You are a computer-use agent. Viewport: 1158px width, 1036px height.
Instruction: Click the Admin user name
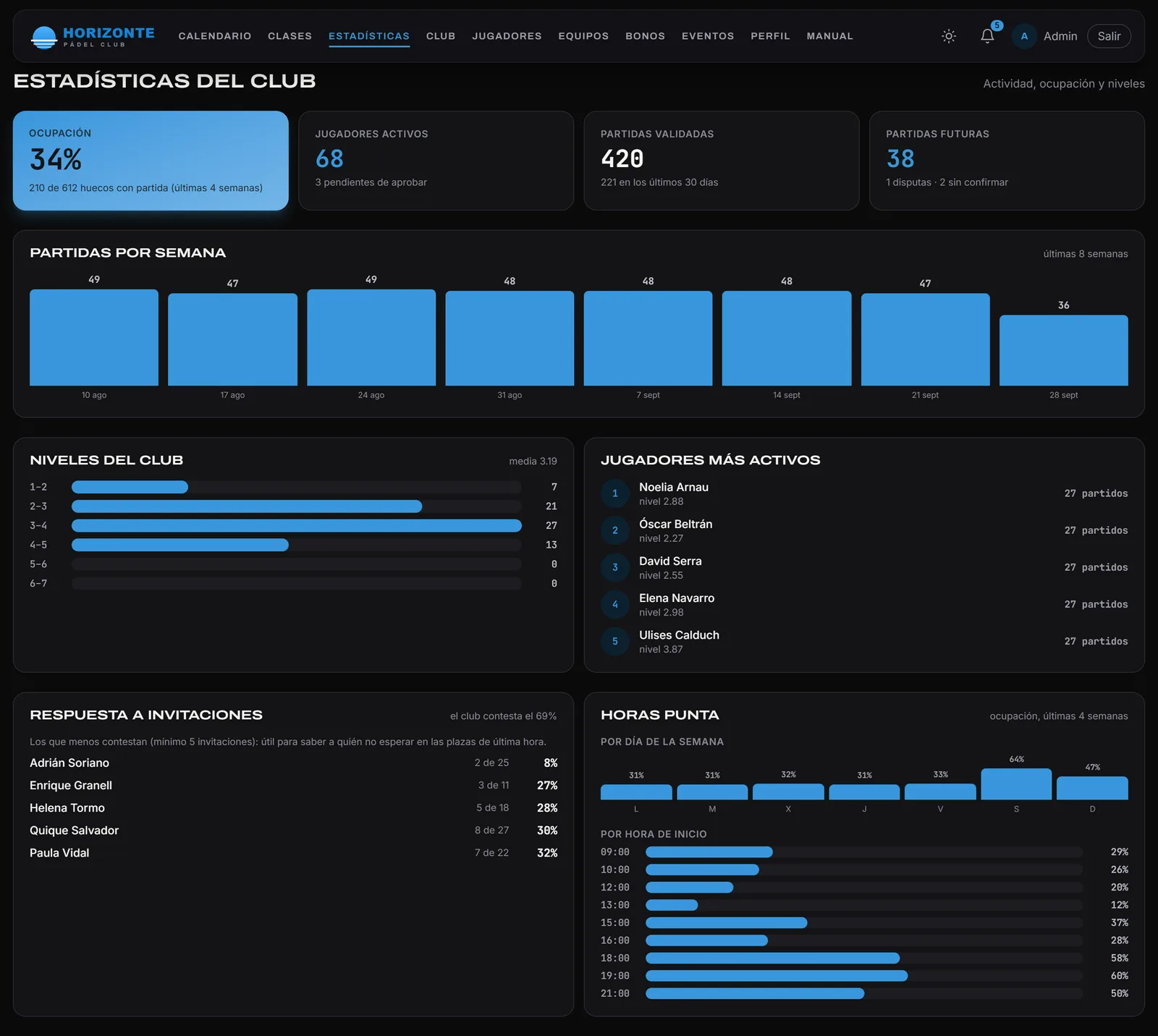pos(1060,36)
